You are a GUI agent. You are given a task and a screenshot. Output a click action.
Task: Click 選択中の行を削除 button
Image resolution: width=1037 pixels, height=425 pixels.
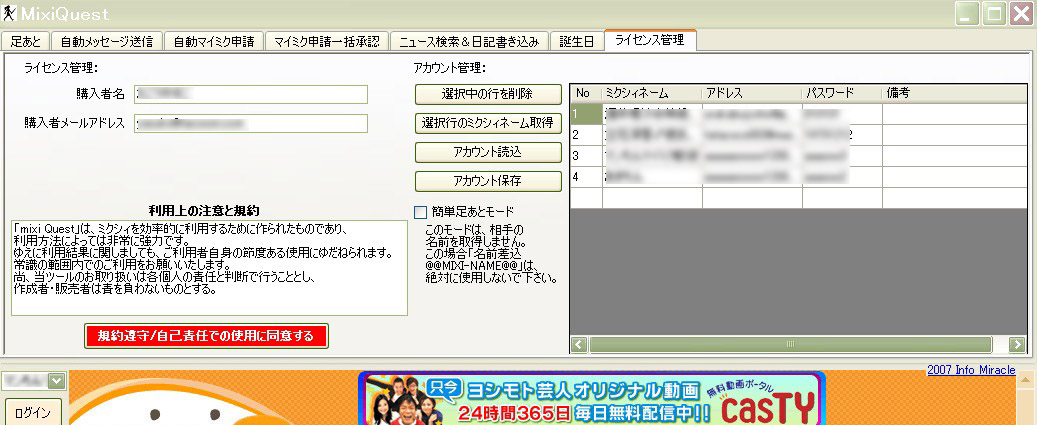coord(488,94)
